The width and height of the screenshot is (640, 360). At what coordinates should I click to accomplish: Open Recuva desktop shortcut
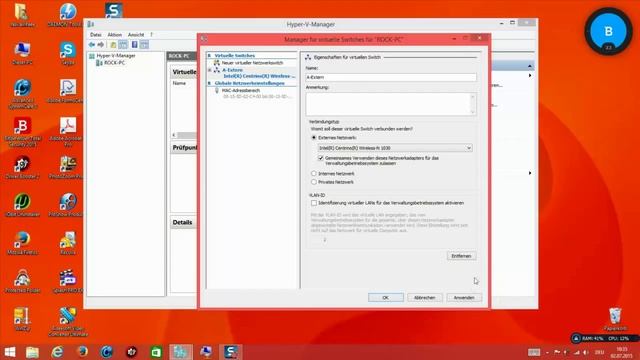(x=68, y=243)
